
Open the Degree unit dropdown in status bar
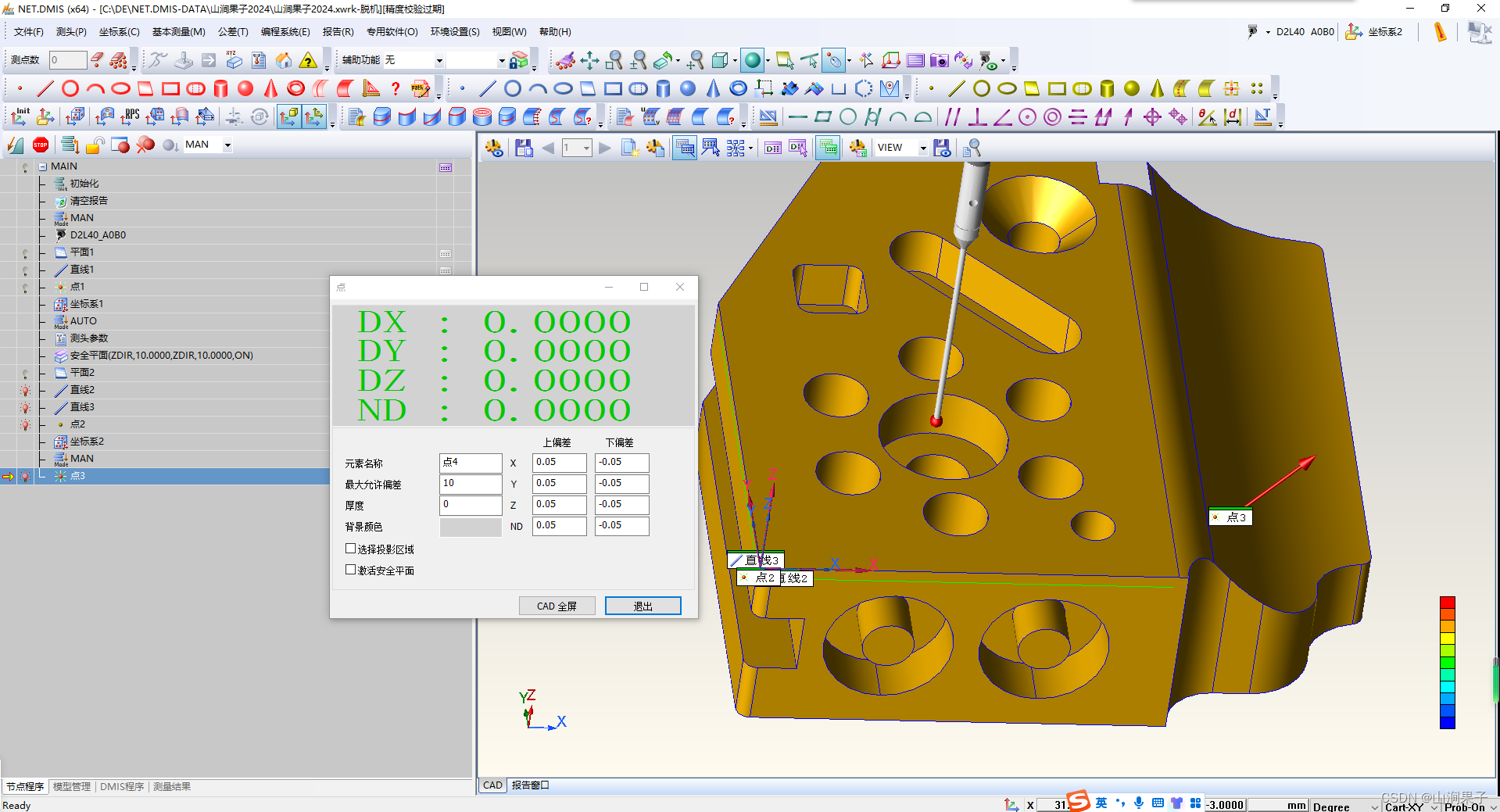click(1375, 807)
